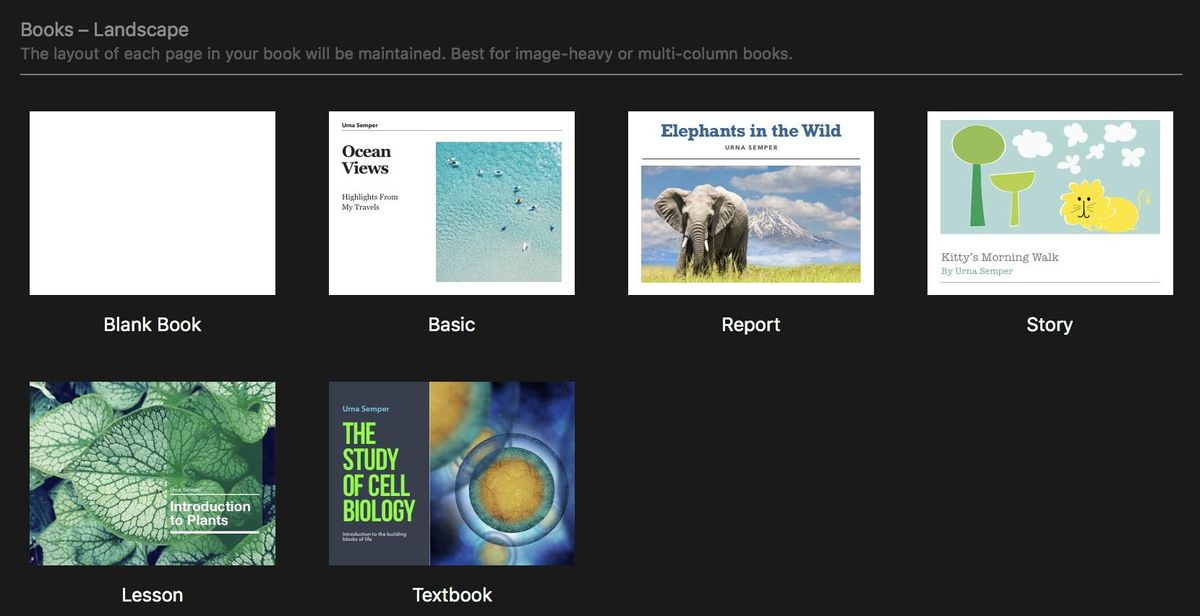Click the Basic label under its thumbnail
This screenshot has width=1200, height=616.
[451, 324]
